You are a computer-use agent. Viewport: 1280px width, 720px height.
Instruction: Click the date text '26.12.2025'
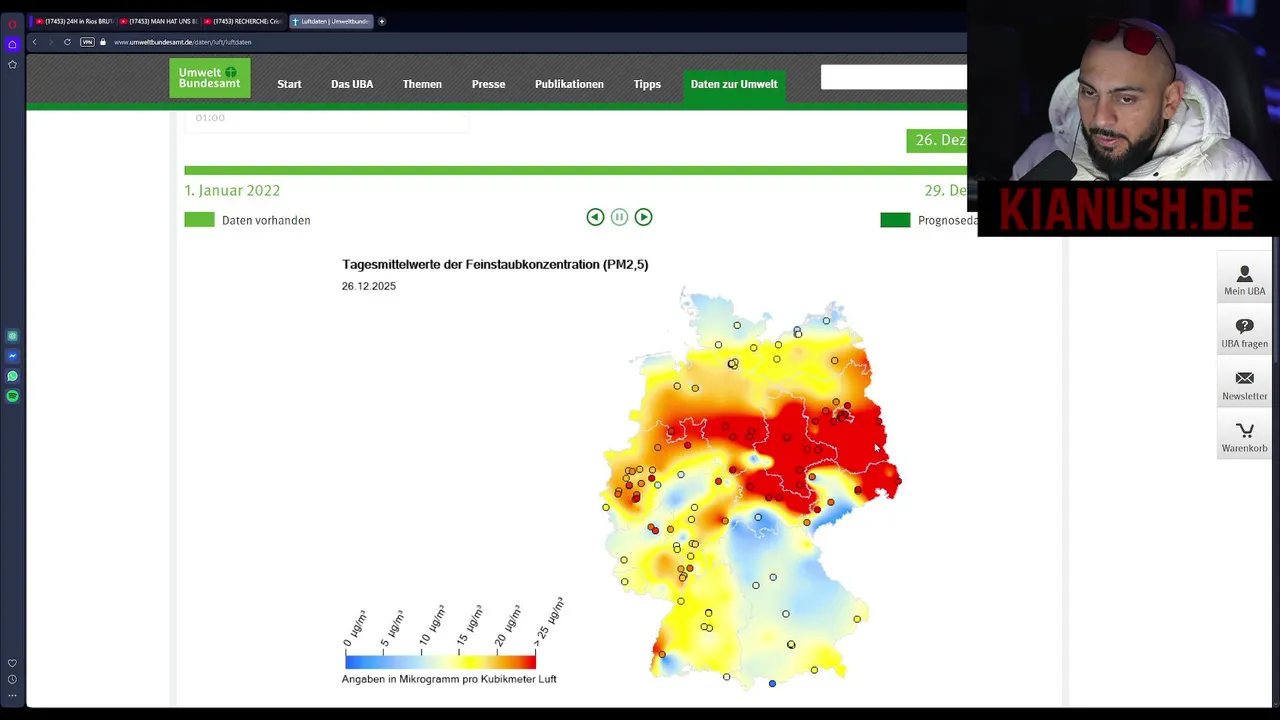coord(369,286)
